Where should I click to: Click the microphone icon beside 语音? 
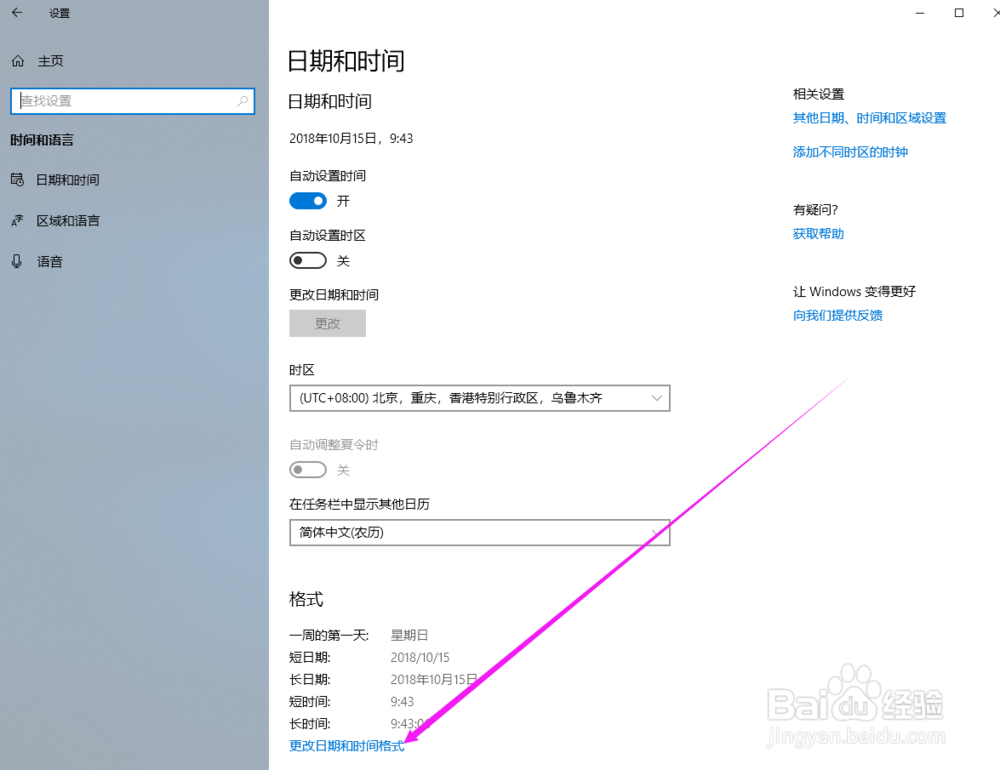pyautogui.click(x=17, y=261)
